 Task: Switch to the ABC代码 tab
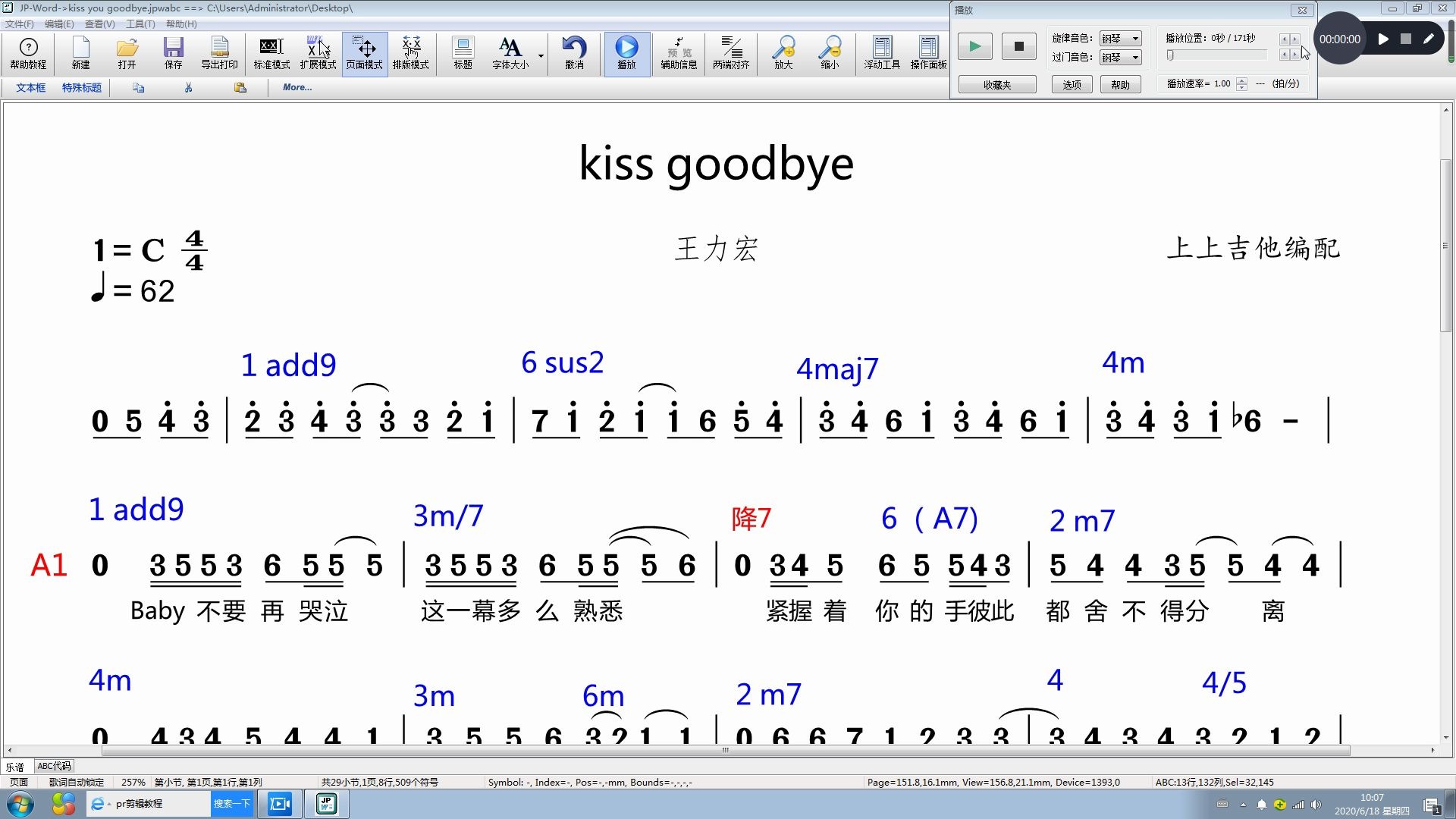[54, 766]
